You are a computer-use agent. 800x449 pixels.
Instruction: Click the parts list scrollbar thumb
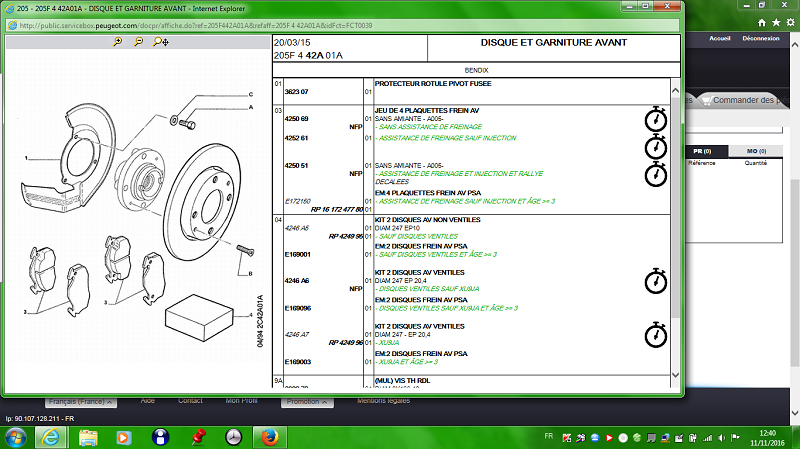point(676,207)
